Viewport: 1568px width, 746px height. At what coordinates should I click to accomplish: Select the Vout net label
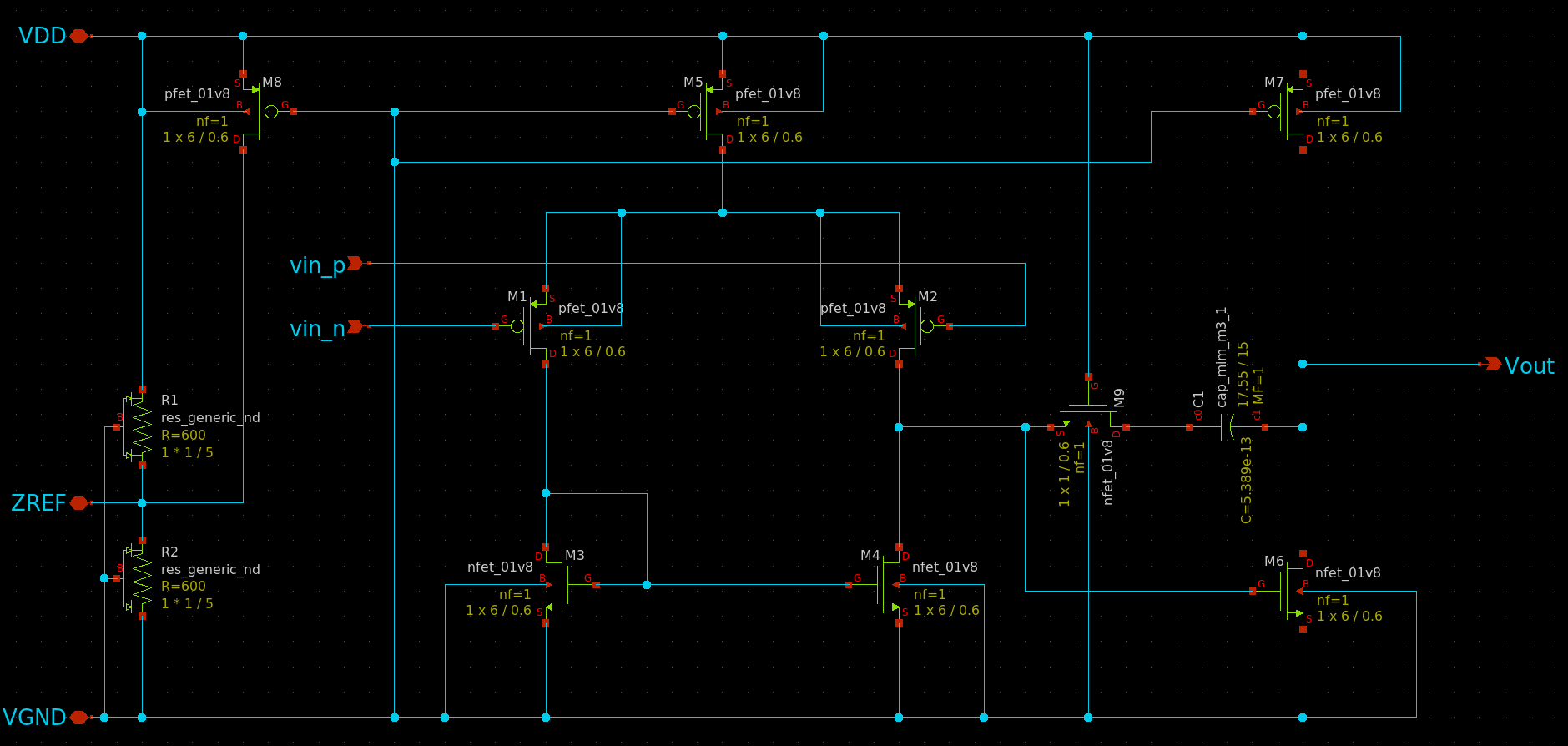pos(1530,366)
